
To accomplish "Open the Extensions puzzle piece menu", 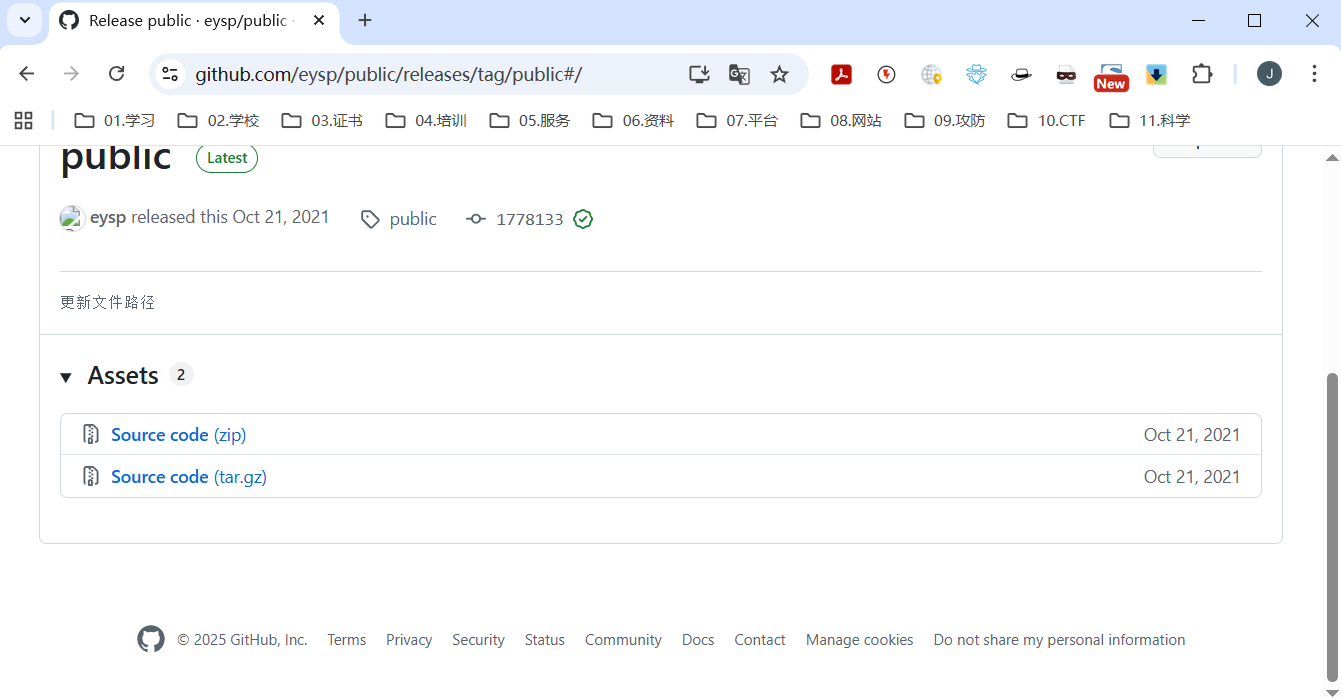I will tap(1202, 74).
